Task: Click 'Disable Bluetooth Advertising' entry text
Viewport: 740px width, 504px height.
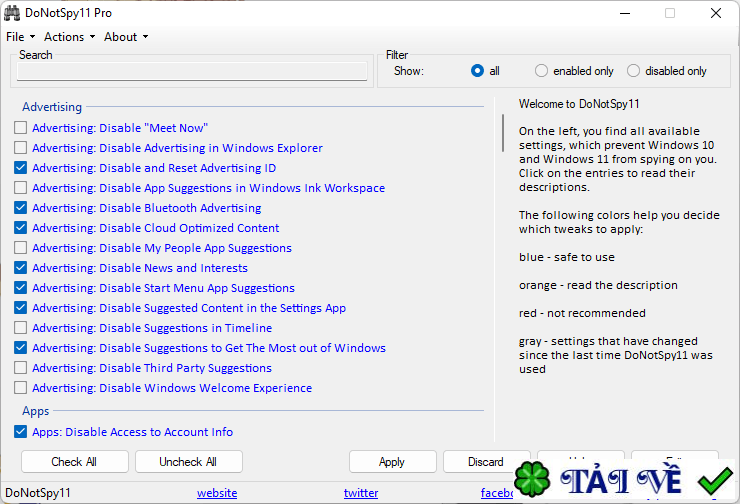Action: pyautogui.click(x=147, y=208)
